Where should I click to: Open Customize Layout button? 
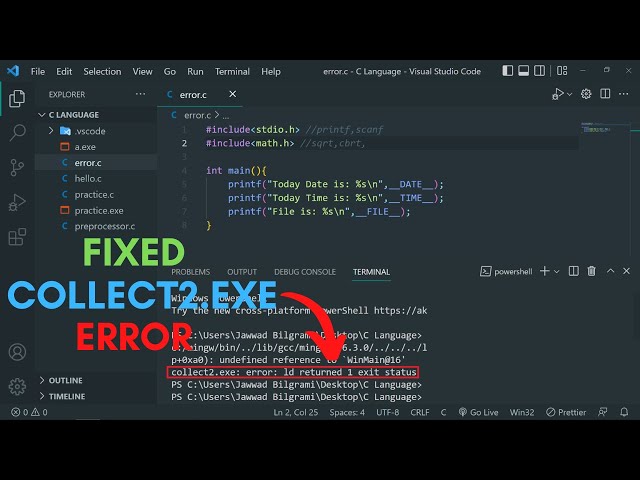(x=562, y=71)
